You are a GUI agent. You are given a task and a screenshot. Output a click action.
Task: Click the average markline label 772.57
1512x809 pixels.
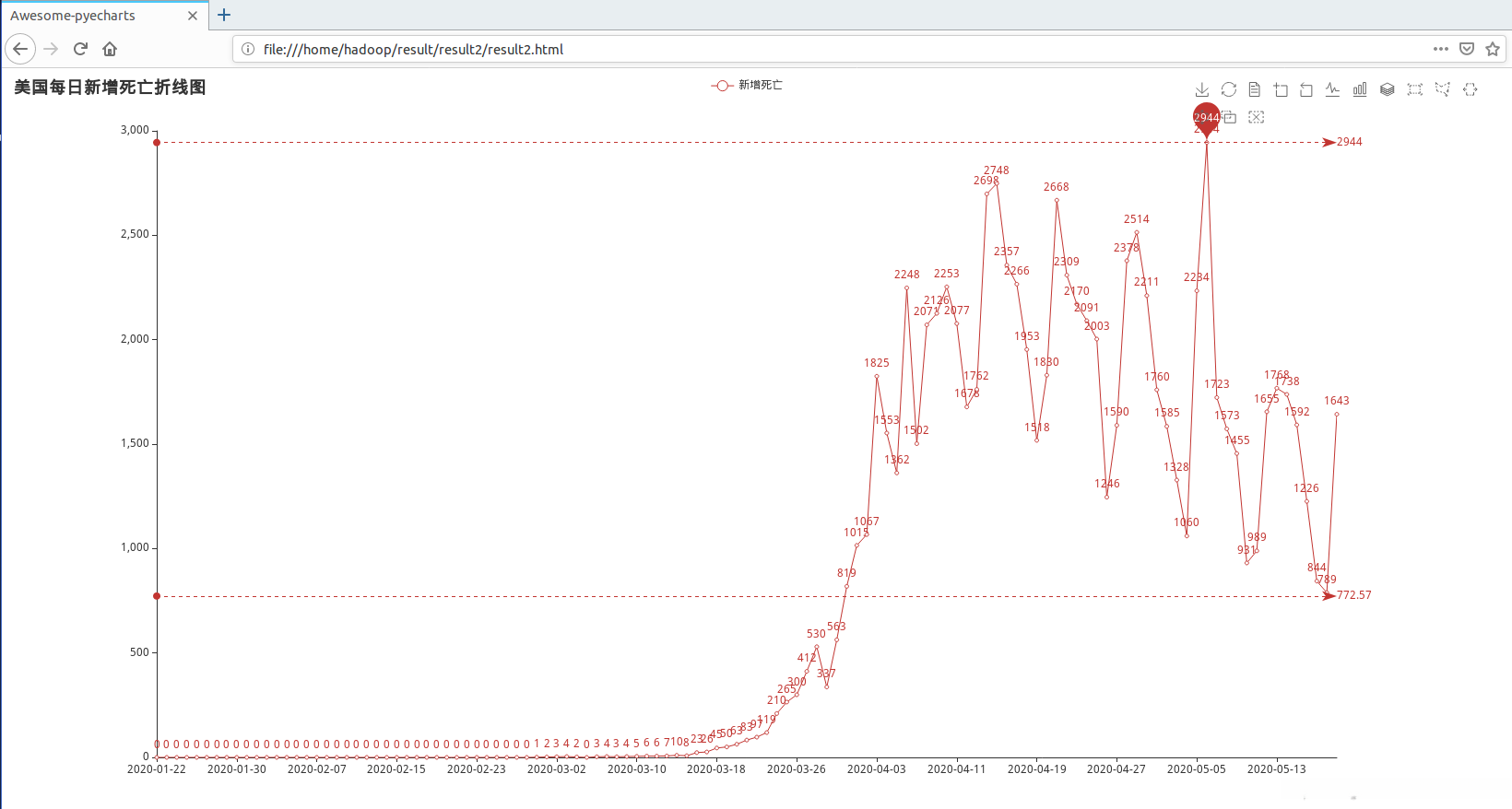(1354, 595)
